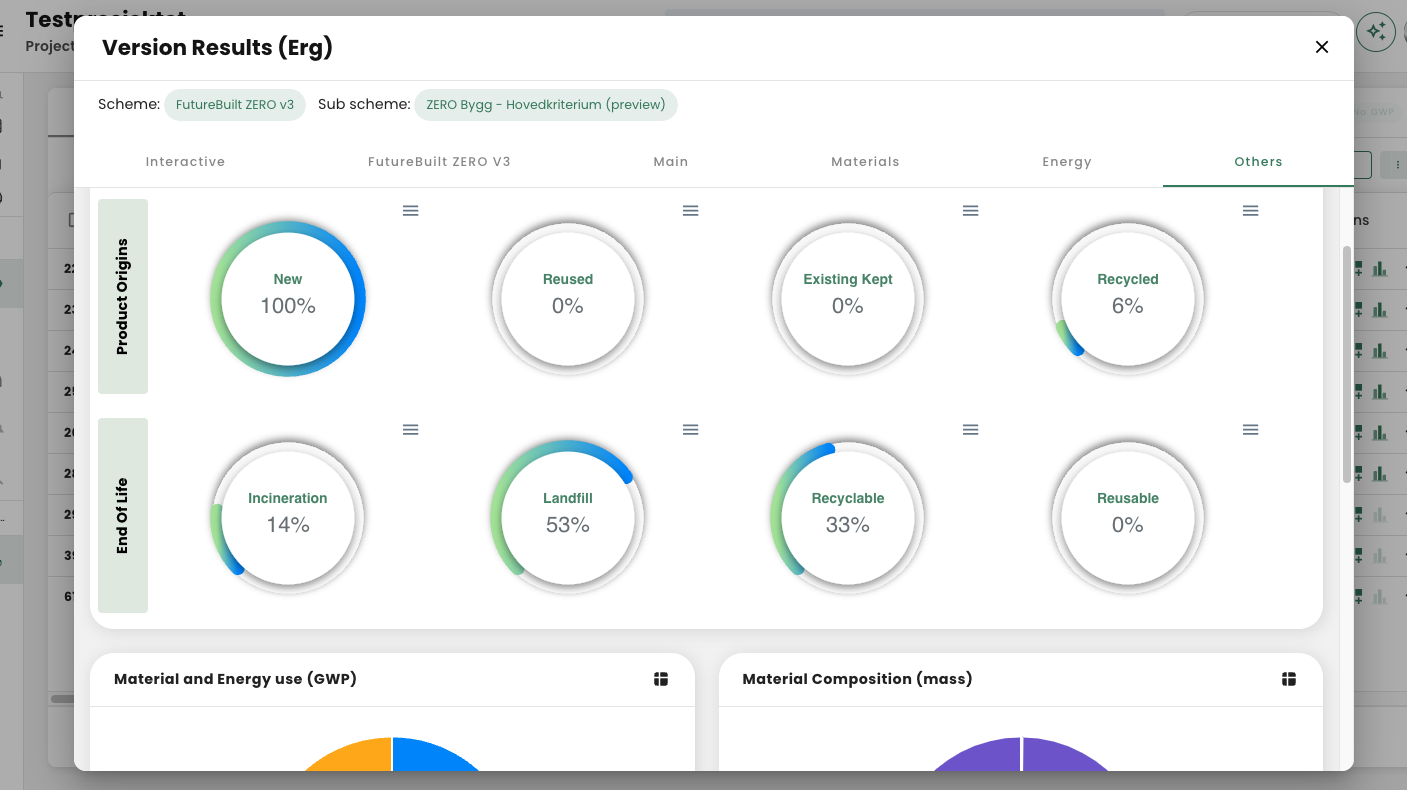Select the Others tab
The image size is (1407, 790).
point(1258,161)
